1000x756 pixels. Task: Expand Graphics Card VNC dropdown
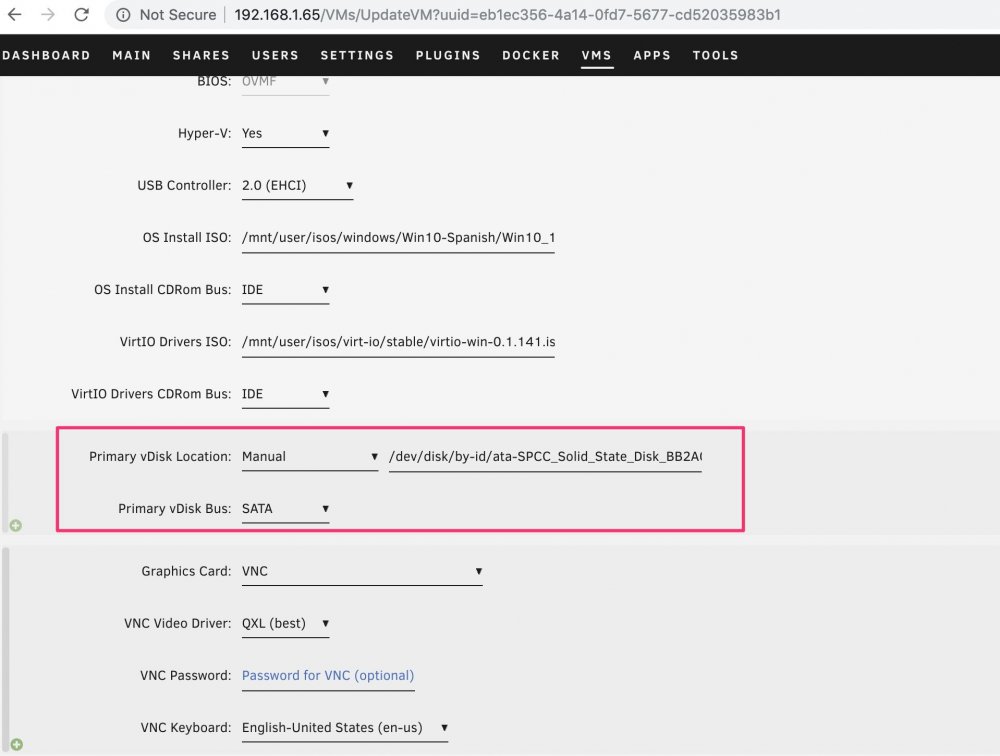[362, 572]
